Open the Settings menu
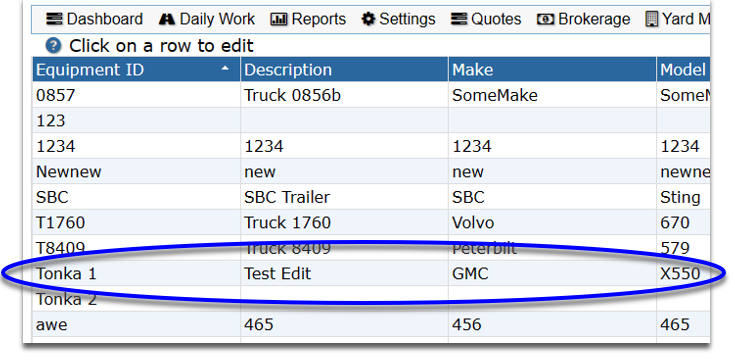Screen dimensions: 735x361 pos(398,19)
